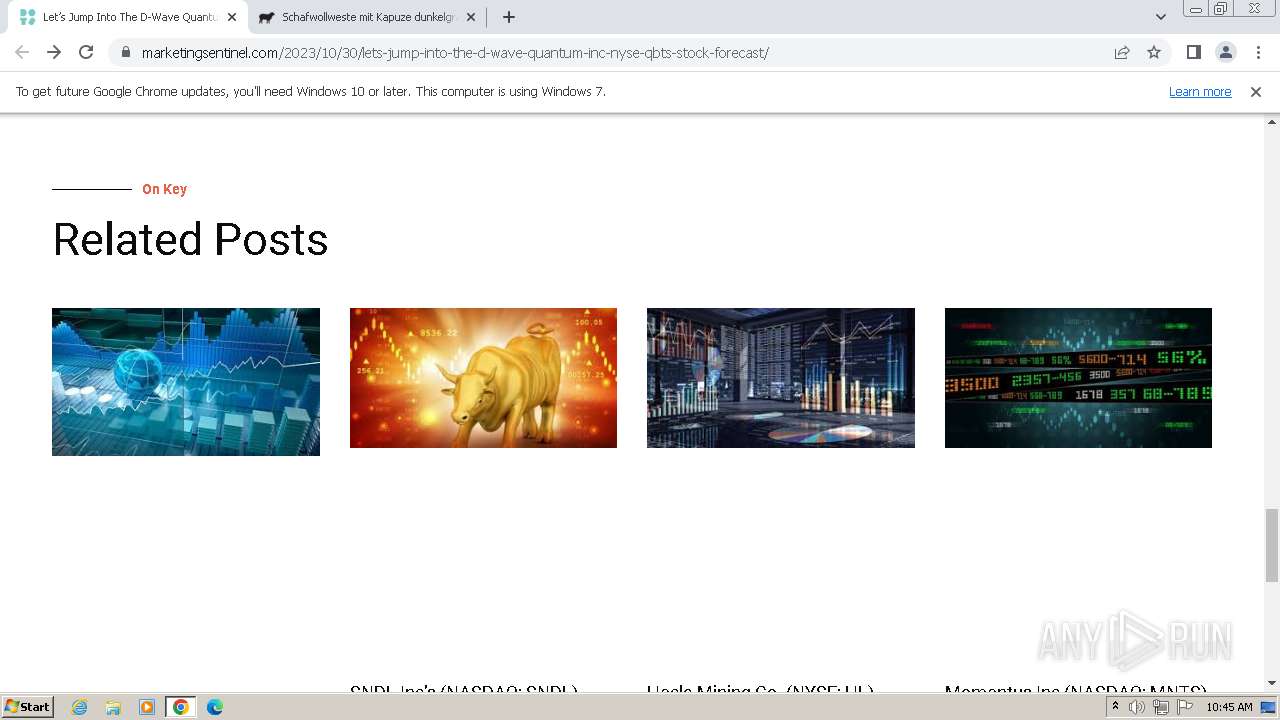Switch to the Schafwollweste mit Kapuze tab
This screenshot has height=720, width=1280.
coord(367,17)
